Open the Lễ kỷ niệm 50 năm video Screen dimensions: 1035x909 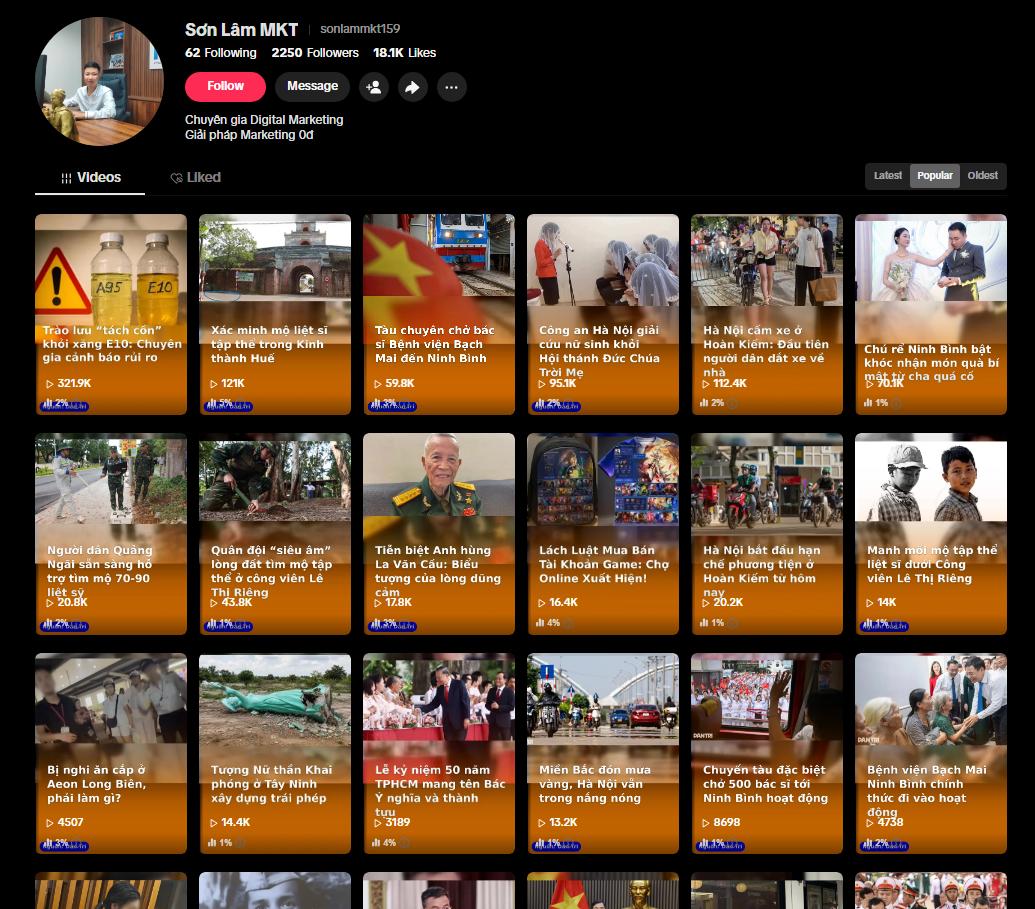pos(439,754)
